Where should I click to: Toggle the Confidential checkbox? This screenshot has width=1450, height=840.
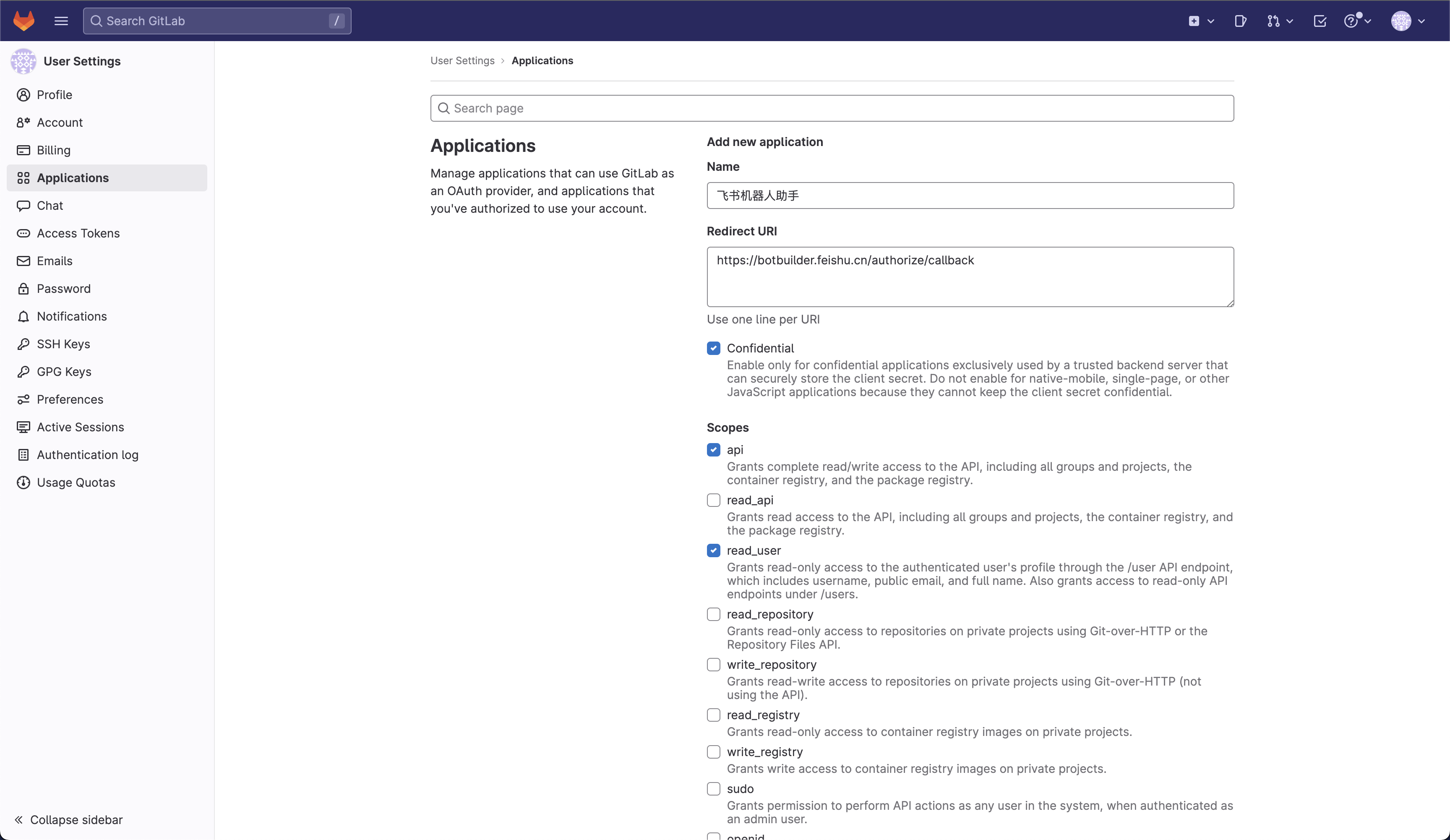click(x=714, y=348)
